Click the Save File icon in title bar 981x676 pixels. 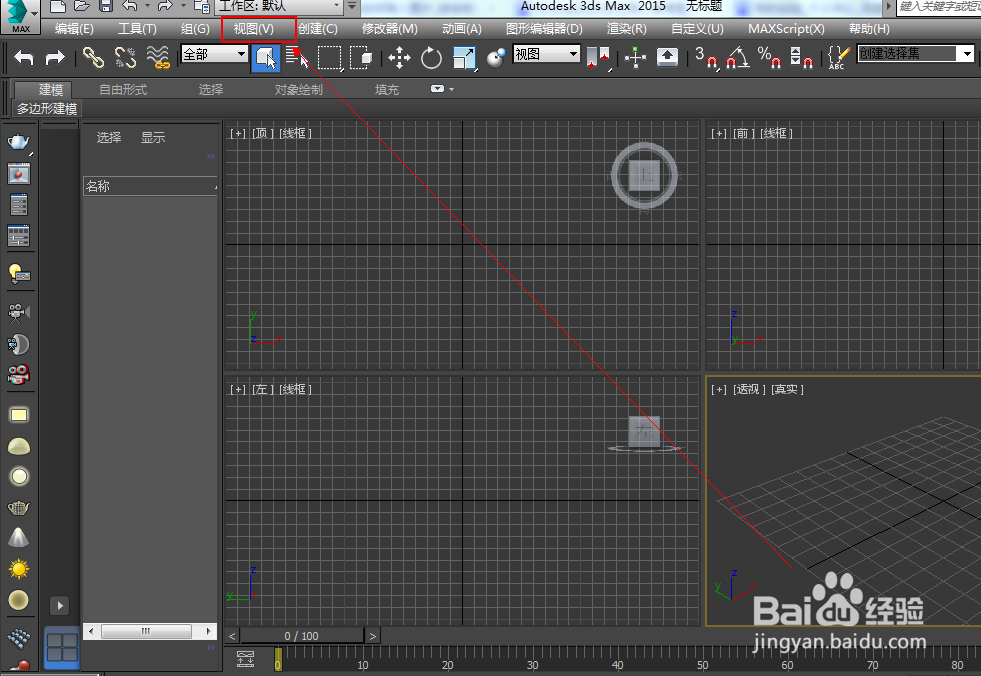pos(106,6)
